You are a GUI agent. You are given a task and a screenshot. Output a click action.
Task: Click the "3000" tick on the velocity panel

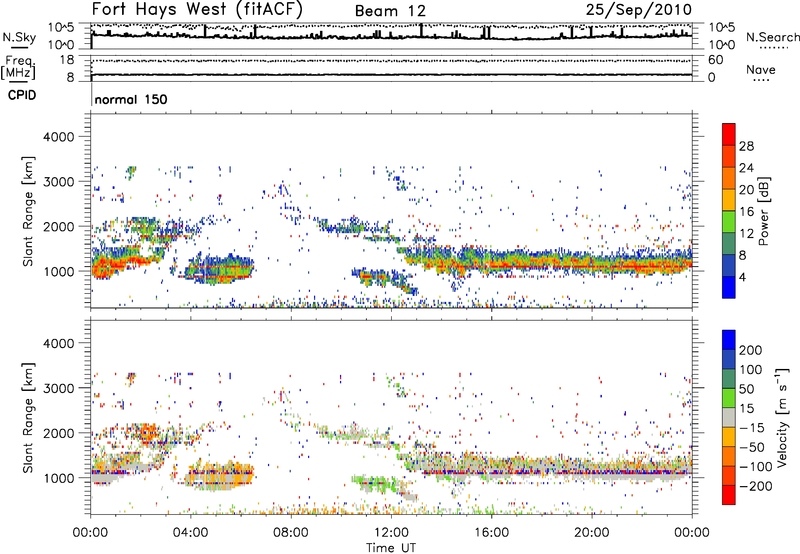(x=59, y=388)
